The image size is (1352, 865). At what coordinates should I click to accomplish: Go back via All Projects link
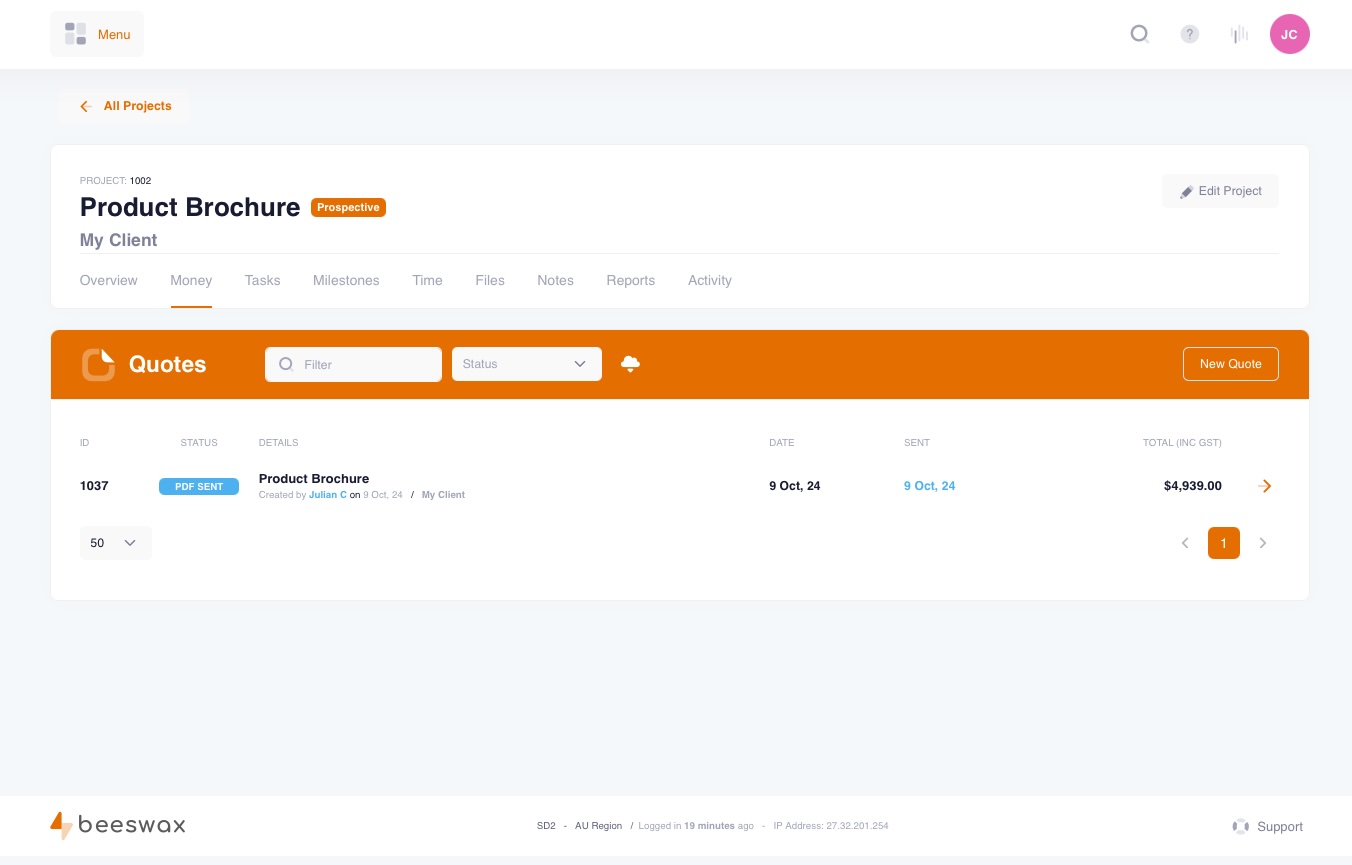pos(126,106)
